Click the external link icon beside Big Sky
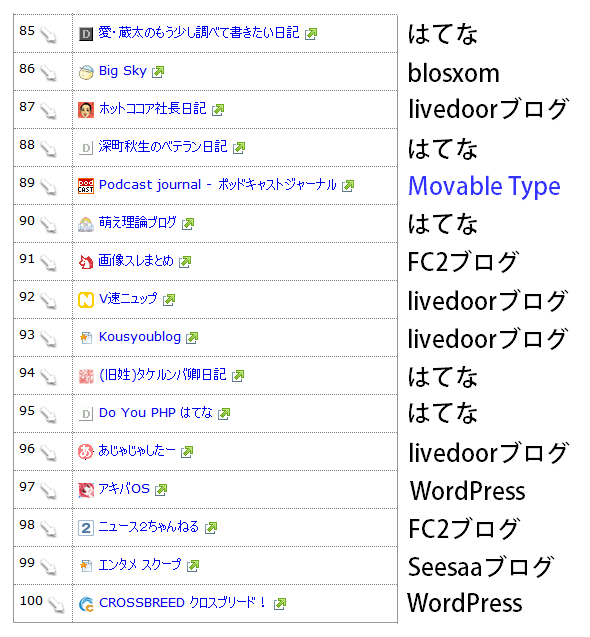Viewport: 590px width, 637px height. [x=158, y=72]
